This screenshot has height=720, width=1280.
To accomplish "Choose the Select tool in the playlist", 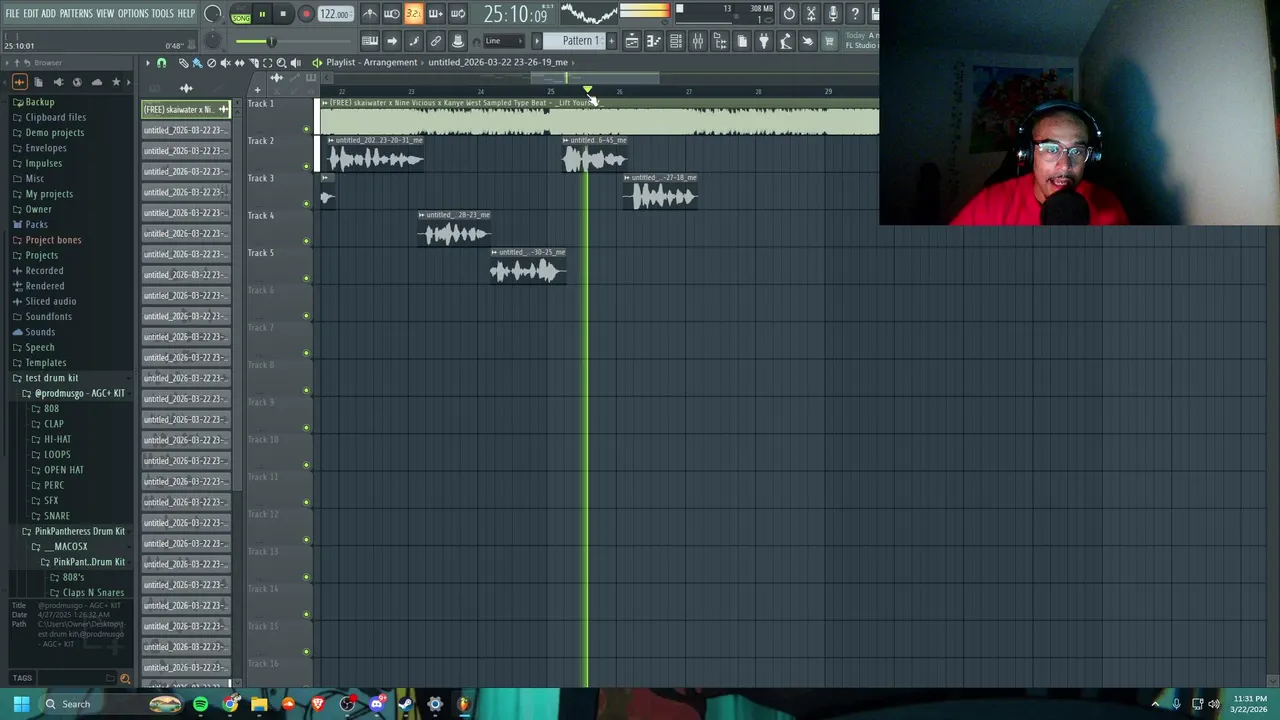I will (267, 63).
